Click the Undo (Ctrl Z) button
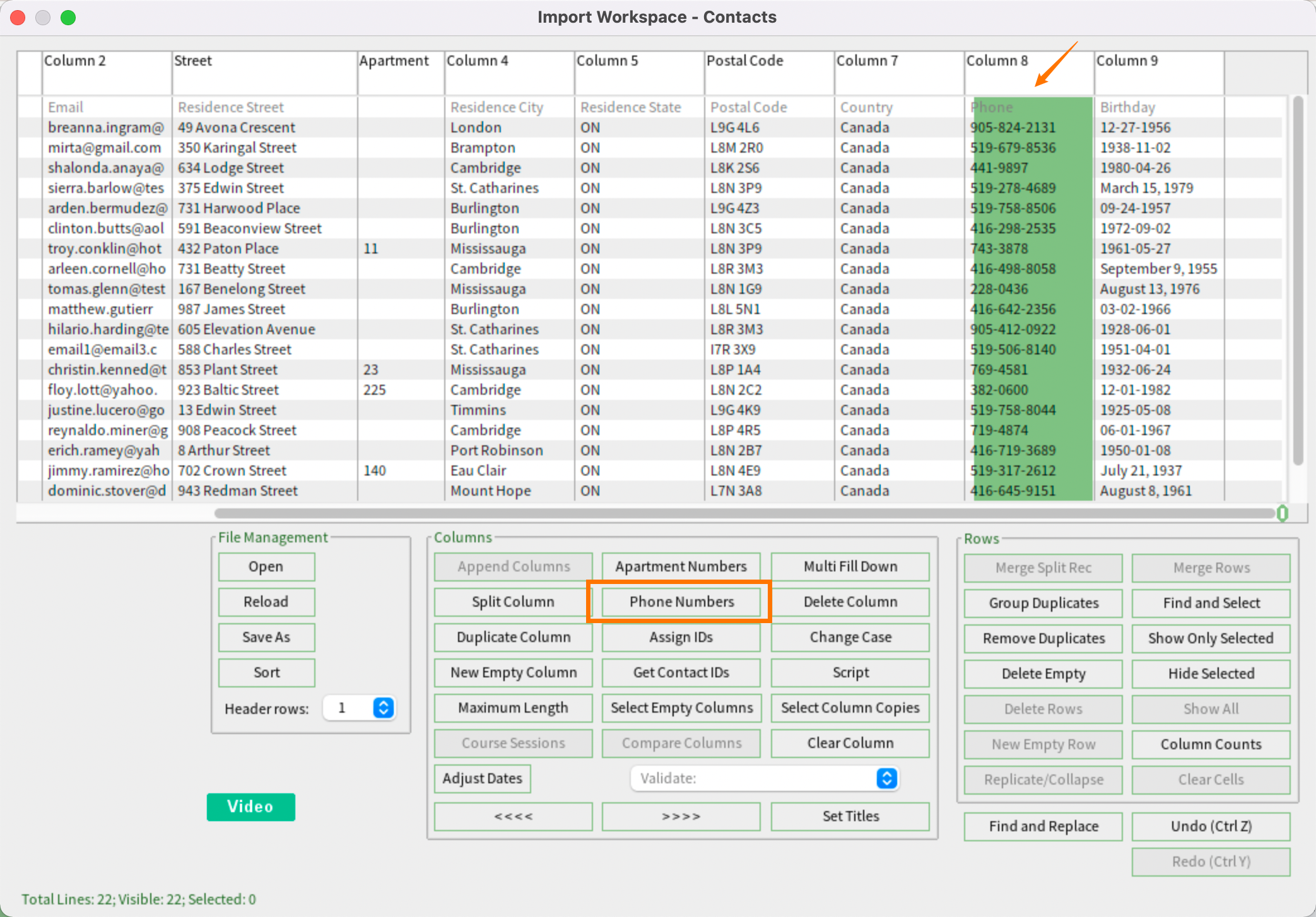Image resolution: width=1316 pixels, height=917 pixels. coord(1211,826)
